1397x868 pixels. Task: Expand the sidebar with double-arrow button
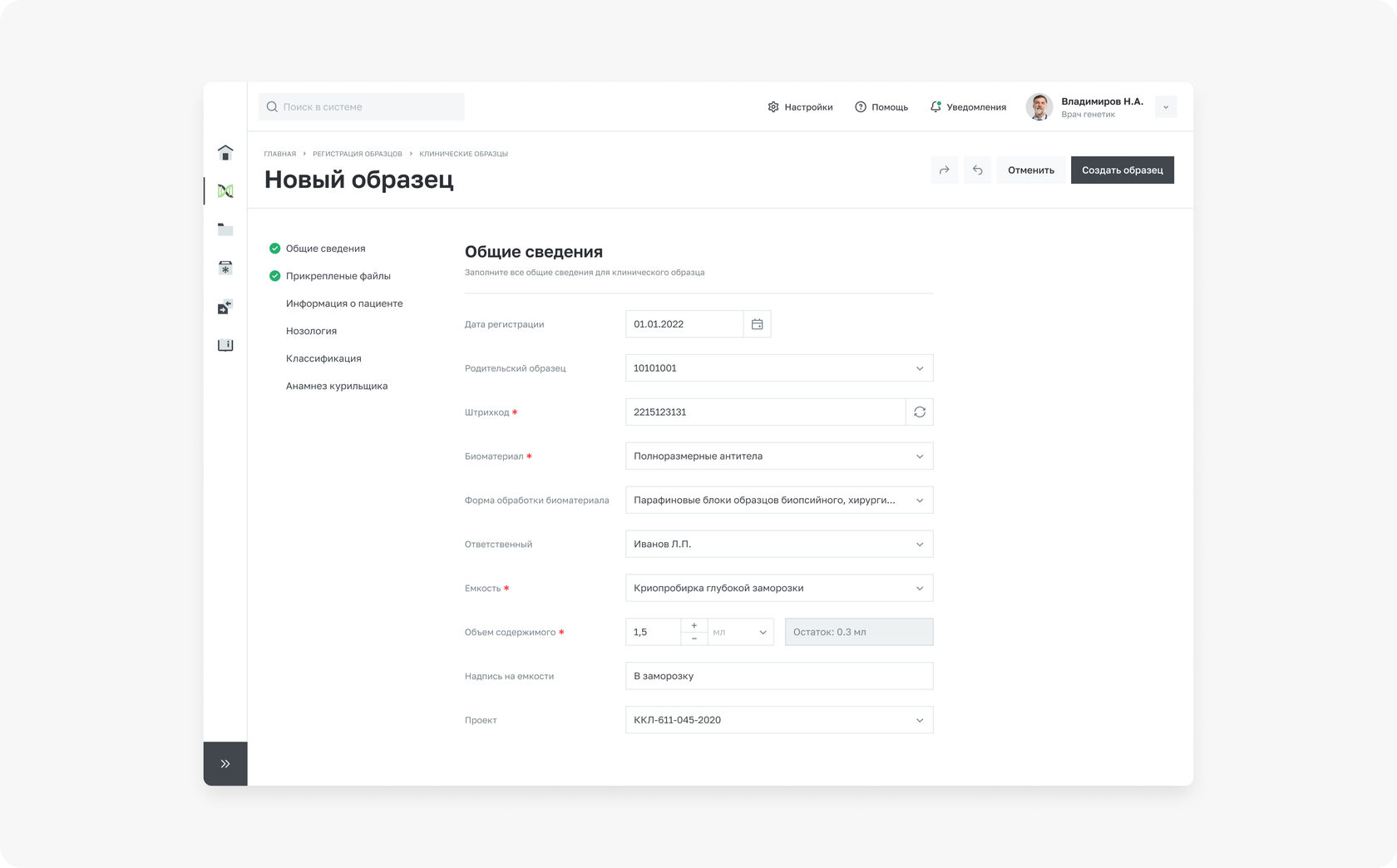[225, 763]
